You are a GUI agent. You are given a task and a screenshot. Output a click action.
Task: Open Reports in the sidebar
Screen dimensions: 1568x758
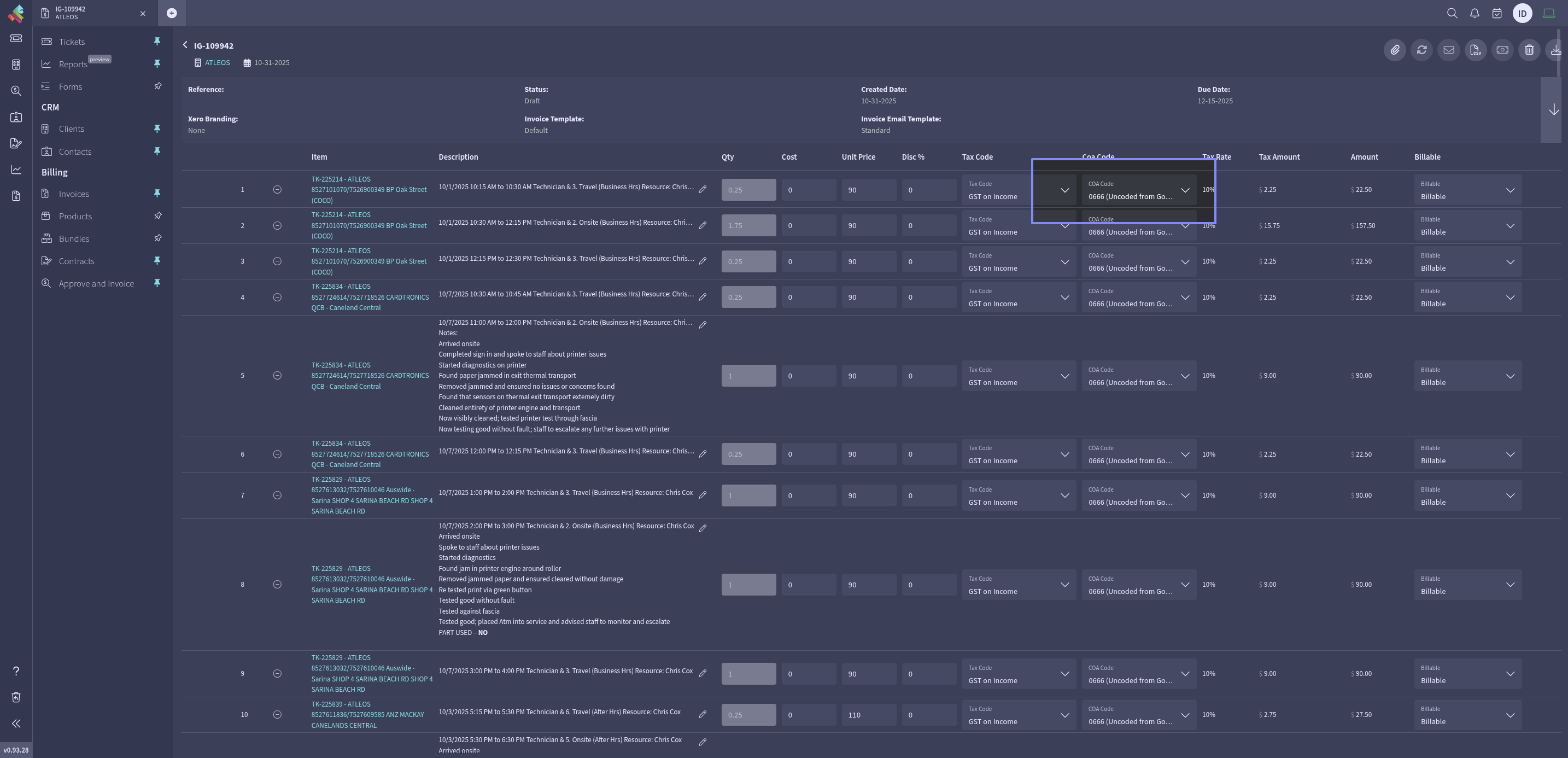click(x=73, y=64)
